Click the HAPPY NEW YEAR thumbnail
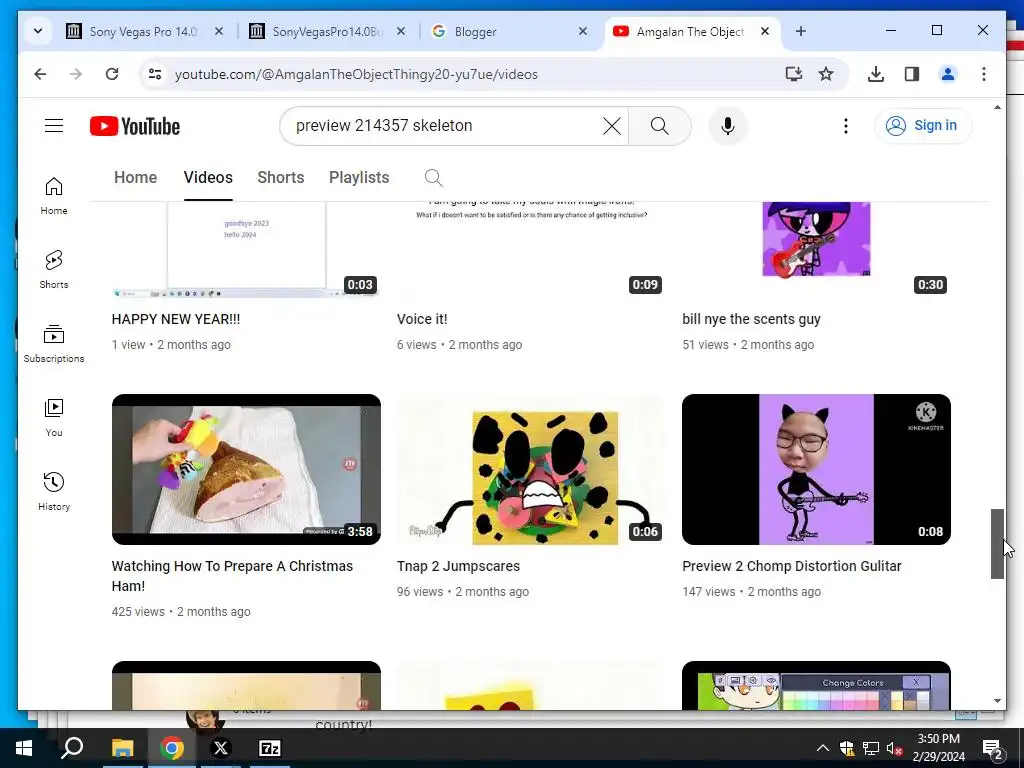Viewport: 1024px width, 768px height. click(246, 249)
